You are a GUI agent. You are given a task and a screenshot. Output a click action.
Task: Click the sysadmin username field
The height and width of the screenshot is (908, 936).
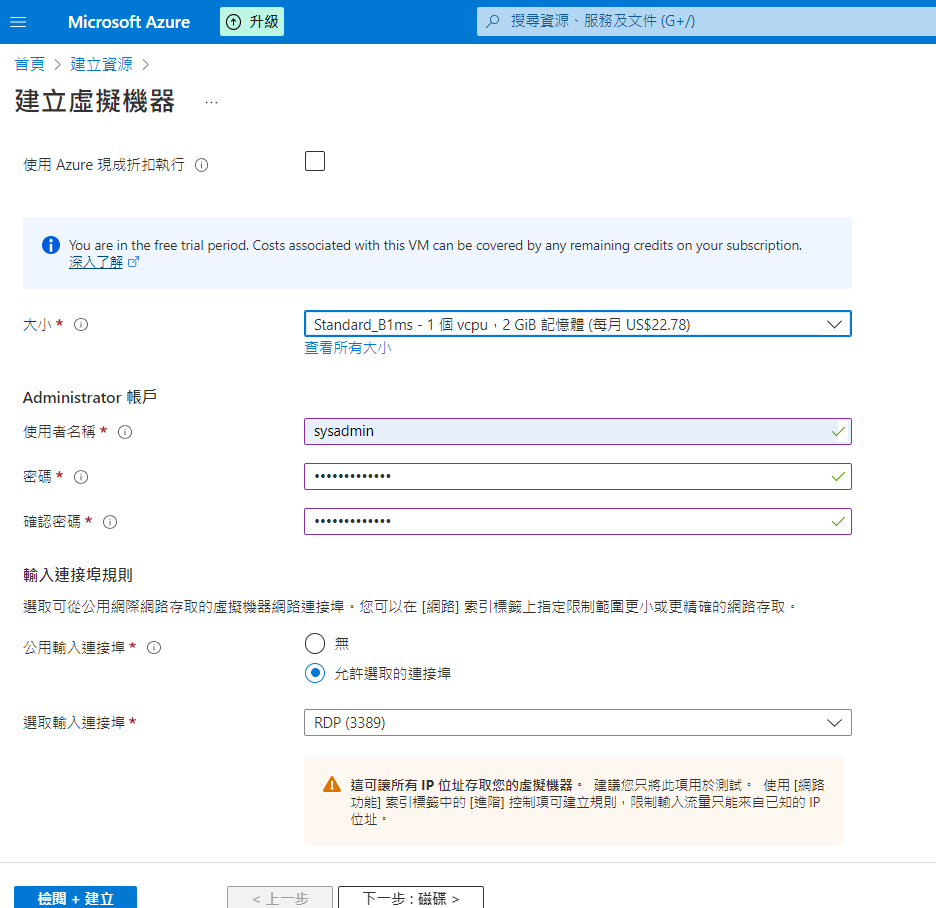click(x=577, y=432)
